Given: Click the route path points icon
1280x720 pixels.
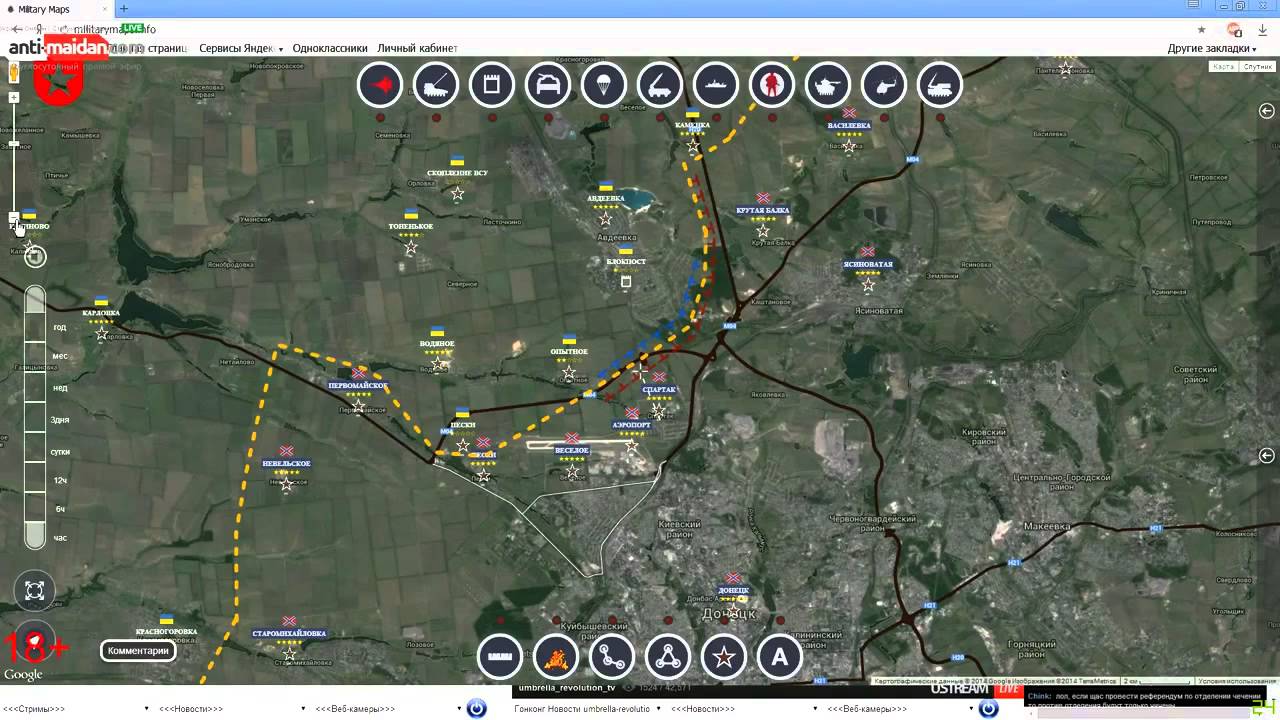Looking at the screenshot, I should tap(612, 657).
